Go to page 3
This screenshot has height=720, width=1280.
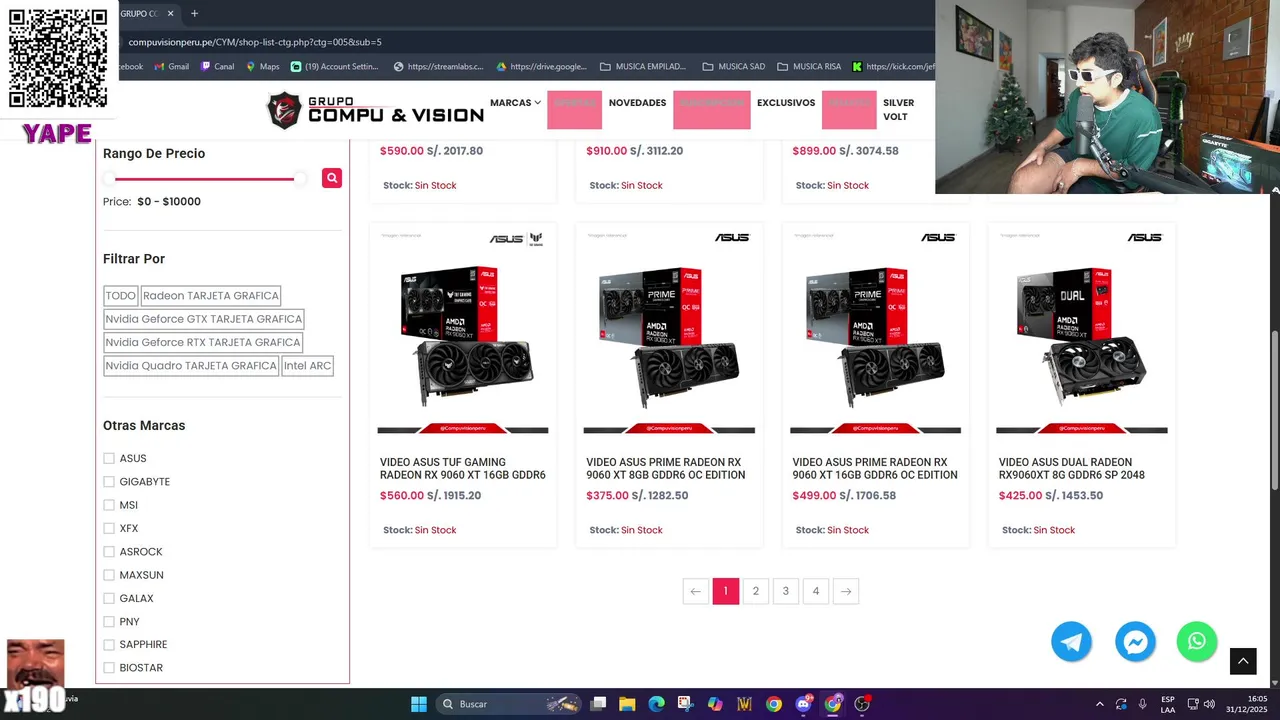786,591
